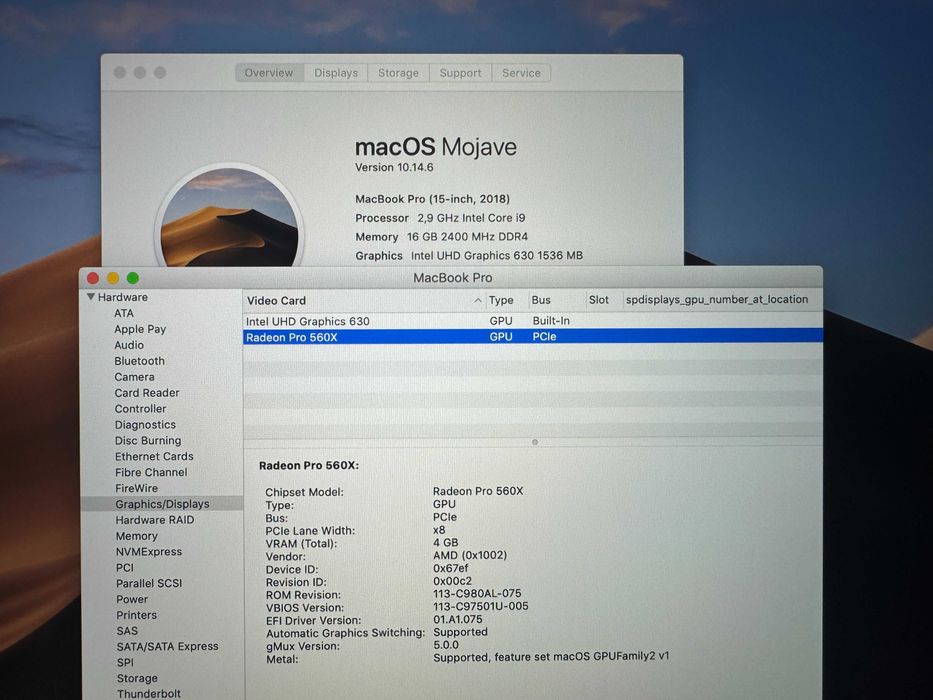
Task: Select Diagnostics in the sidebar
Action: click(x=145, y=425)
